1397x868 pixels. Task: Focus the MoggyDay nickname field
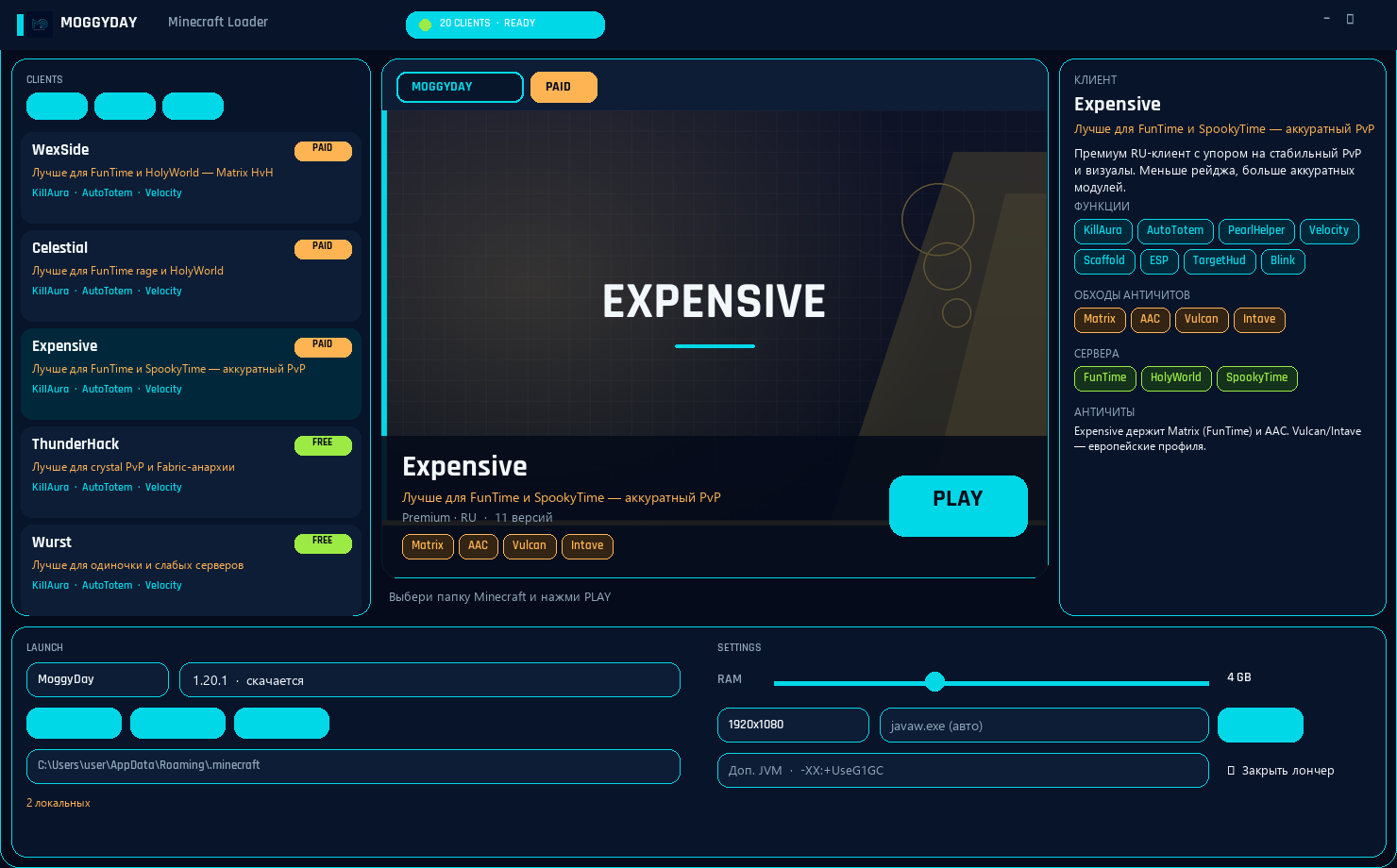97,679
